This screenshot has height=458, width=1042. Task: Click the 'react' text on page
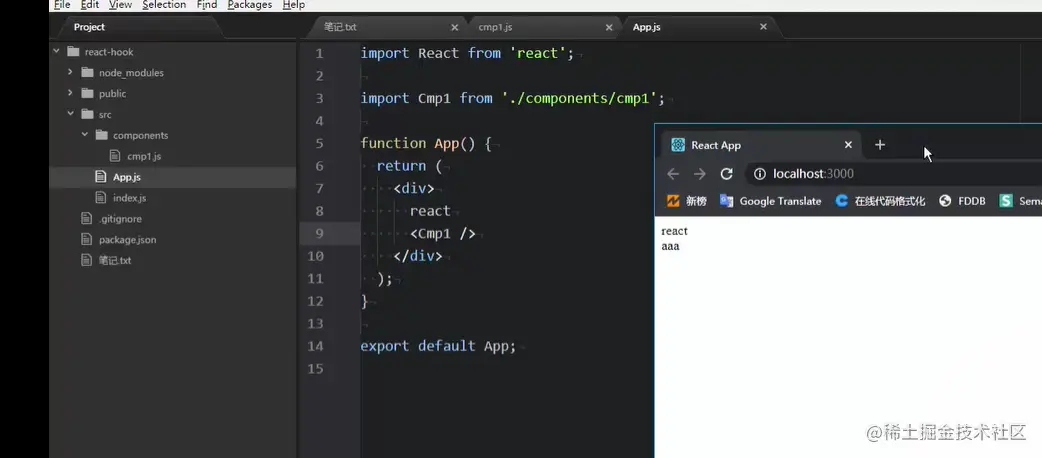click(x=675, y=231)
